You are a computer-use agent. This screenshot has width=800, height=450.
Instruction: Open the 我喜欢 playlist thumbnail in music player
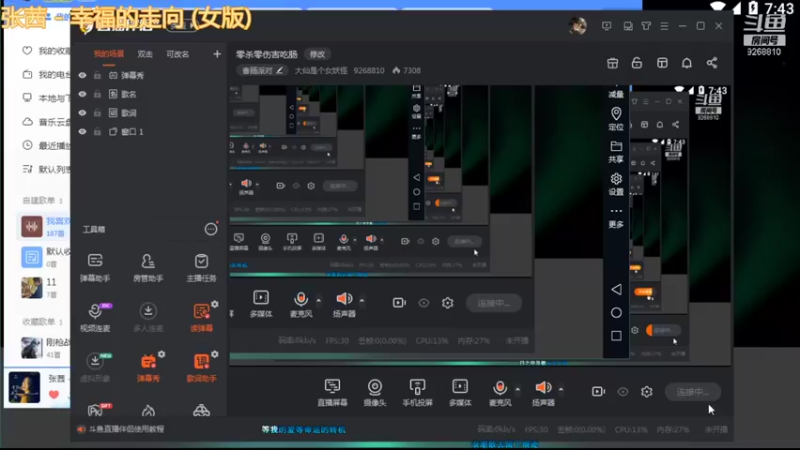click(32, 227)
